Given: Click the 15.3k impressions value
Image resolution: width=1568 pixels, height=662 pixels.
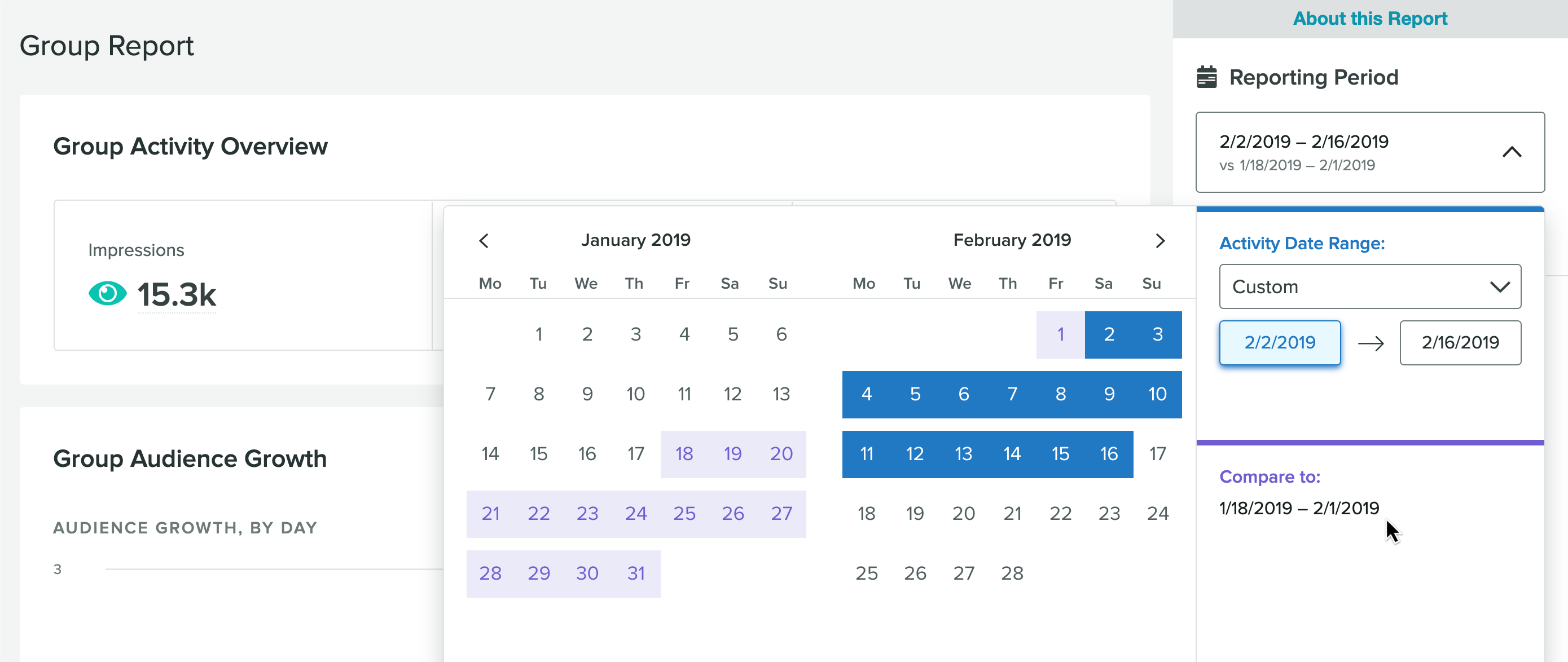Looking at the screenshot, I should 177,295.
